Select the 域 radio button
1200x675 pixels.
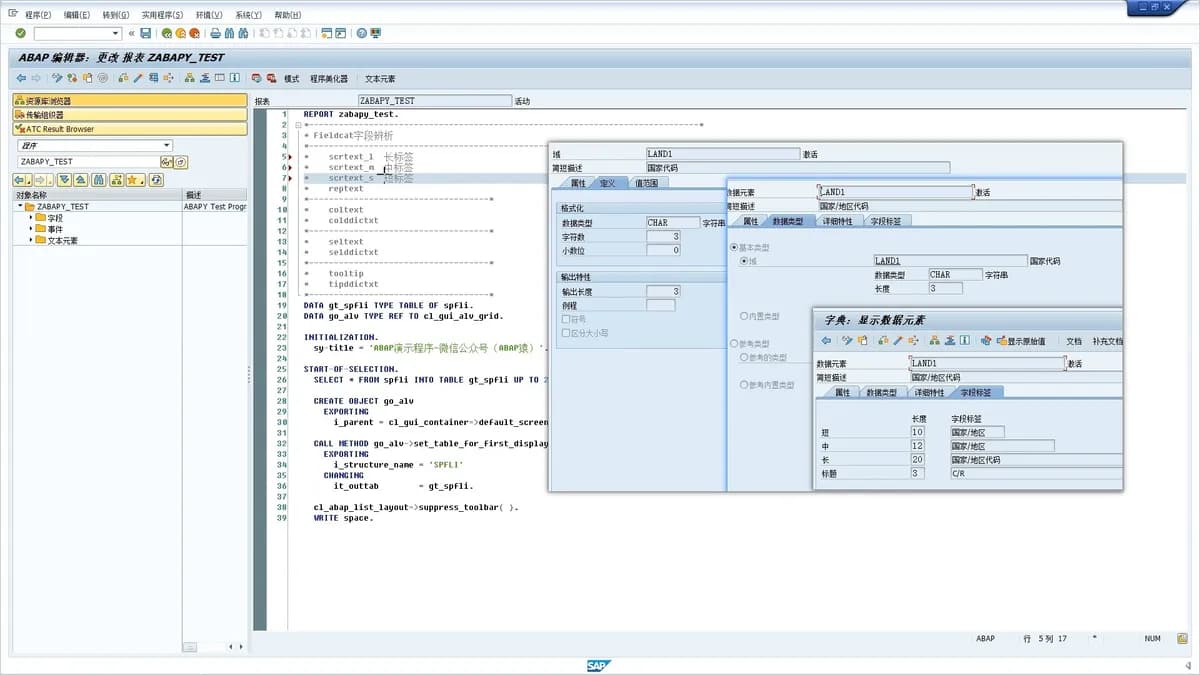(744, 261)
